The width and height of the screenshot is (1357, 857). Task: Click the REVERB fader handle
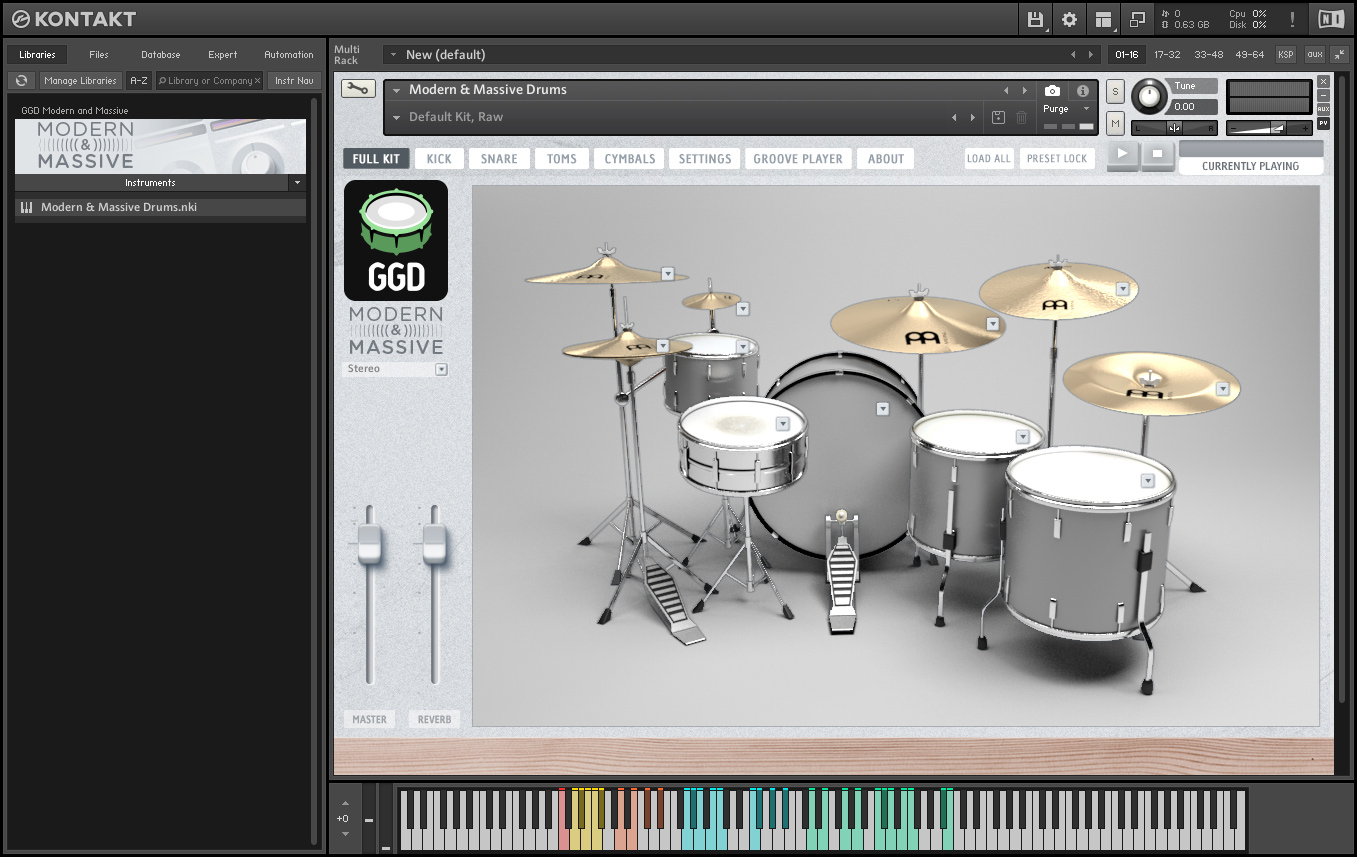(x=434, y=543)
